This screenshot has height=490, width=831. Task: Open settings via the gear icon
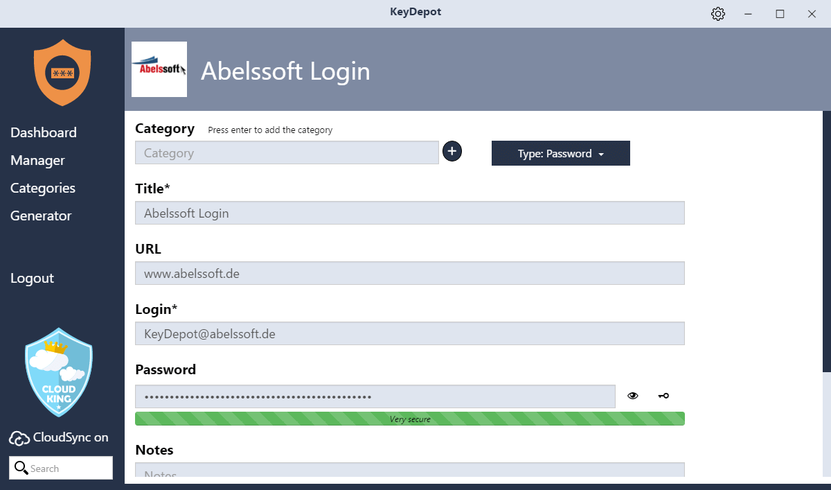pyautogui.click(x=718, y=14)
